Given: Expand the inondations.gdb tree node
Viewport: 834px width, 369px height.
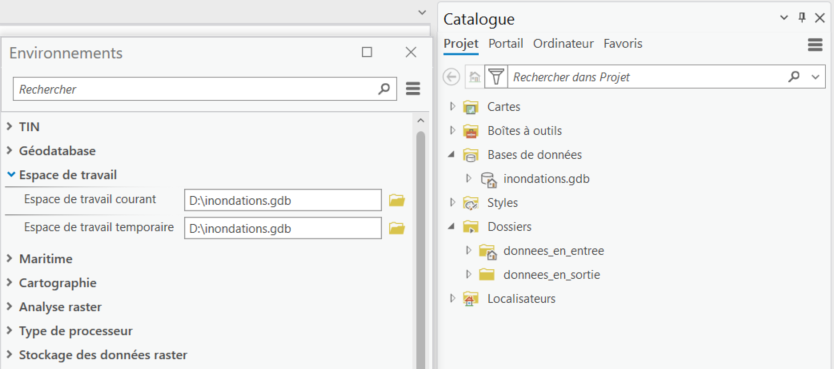Looking at the screenshot, I should pos(469,179).
